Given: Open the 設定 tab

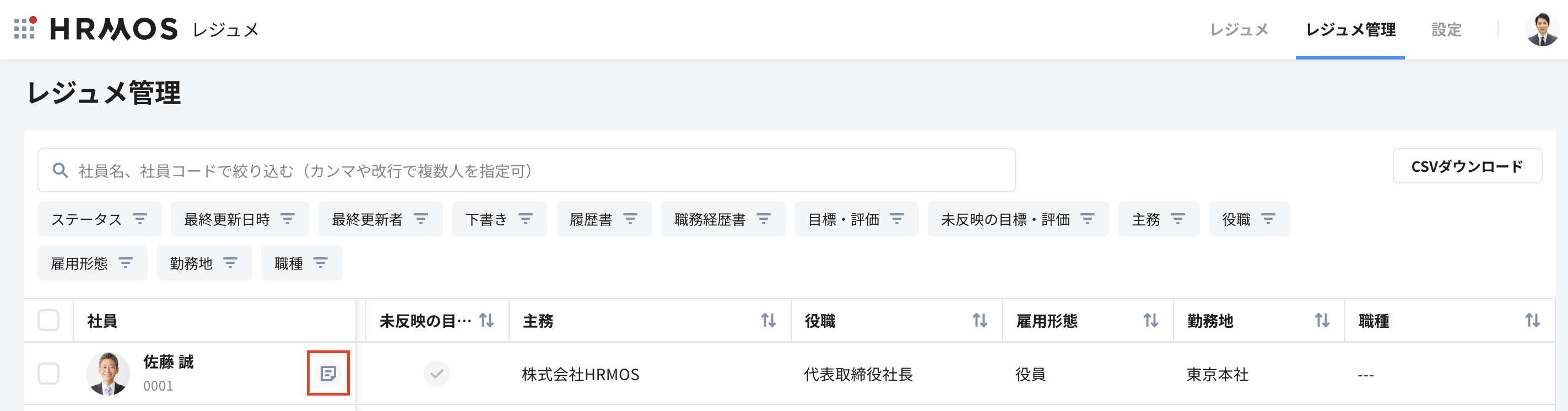Looking at the screenshot, I should (1446, 29).
